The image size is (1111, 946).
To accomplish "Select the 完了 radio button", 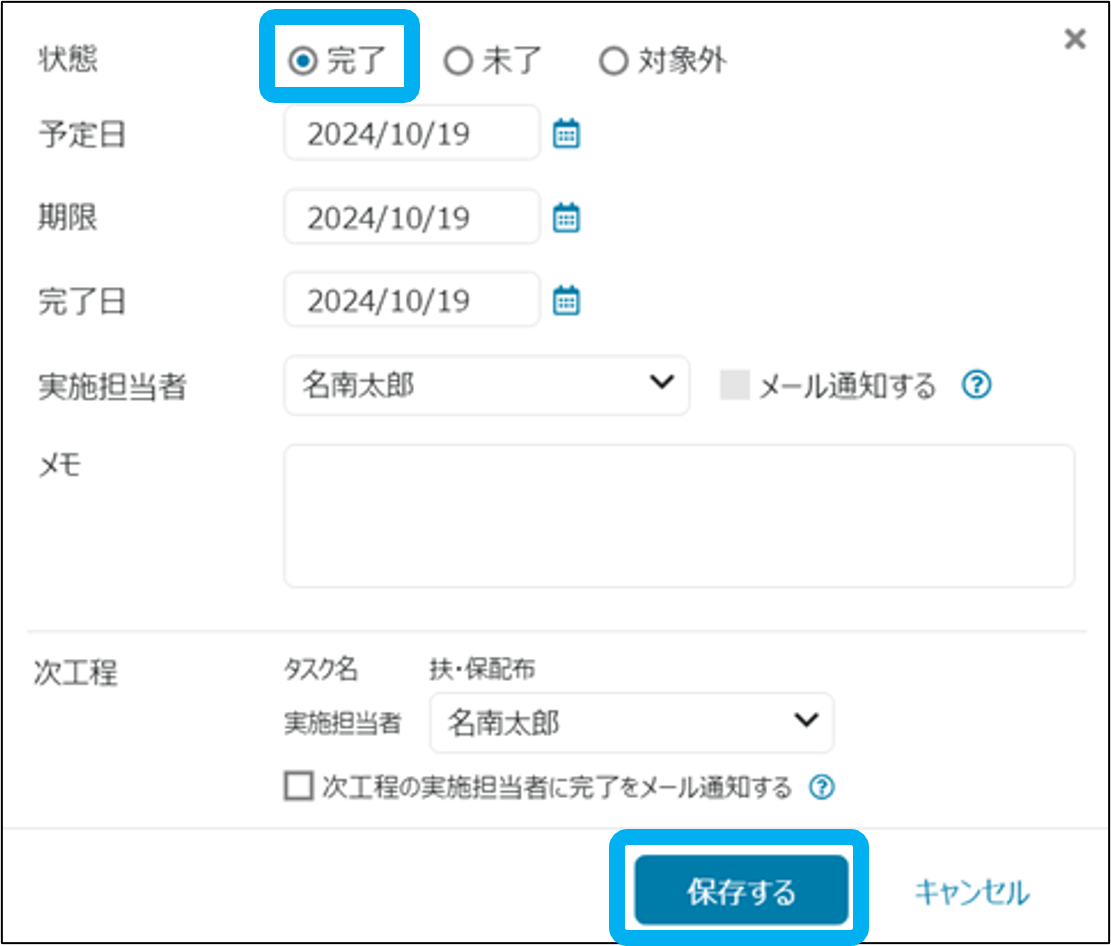I will pyautogui.click(x=302, y=62).
